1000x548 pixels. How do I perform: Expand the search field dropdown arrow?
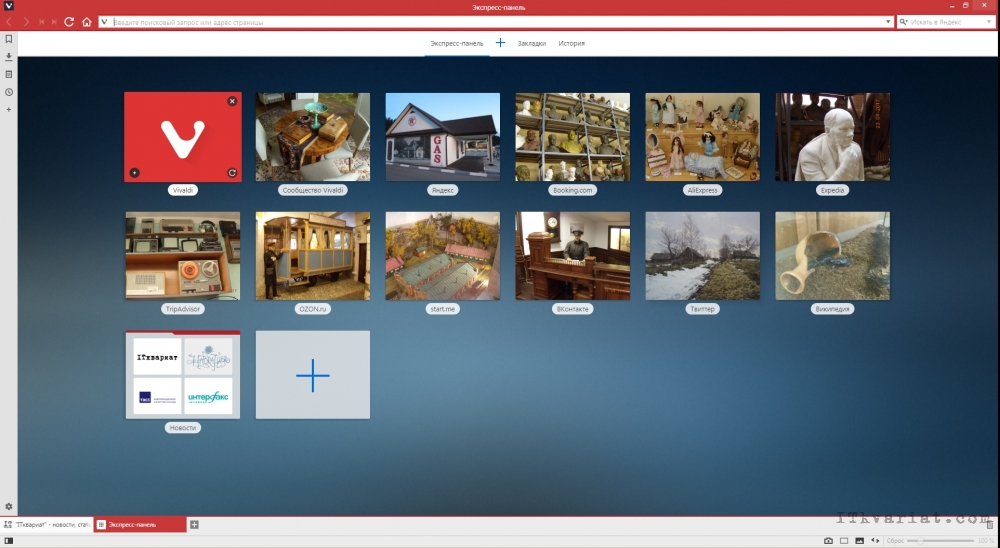[990, 22]
